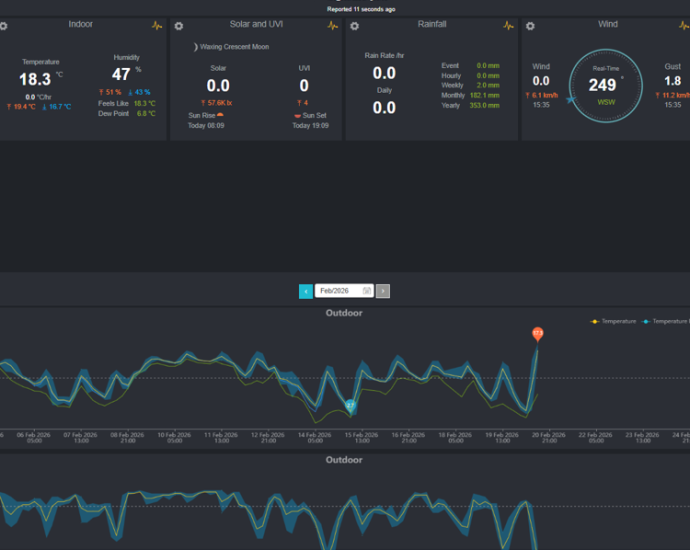
Task: Show the Indoor panel graph icon
Action: 157,25
